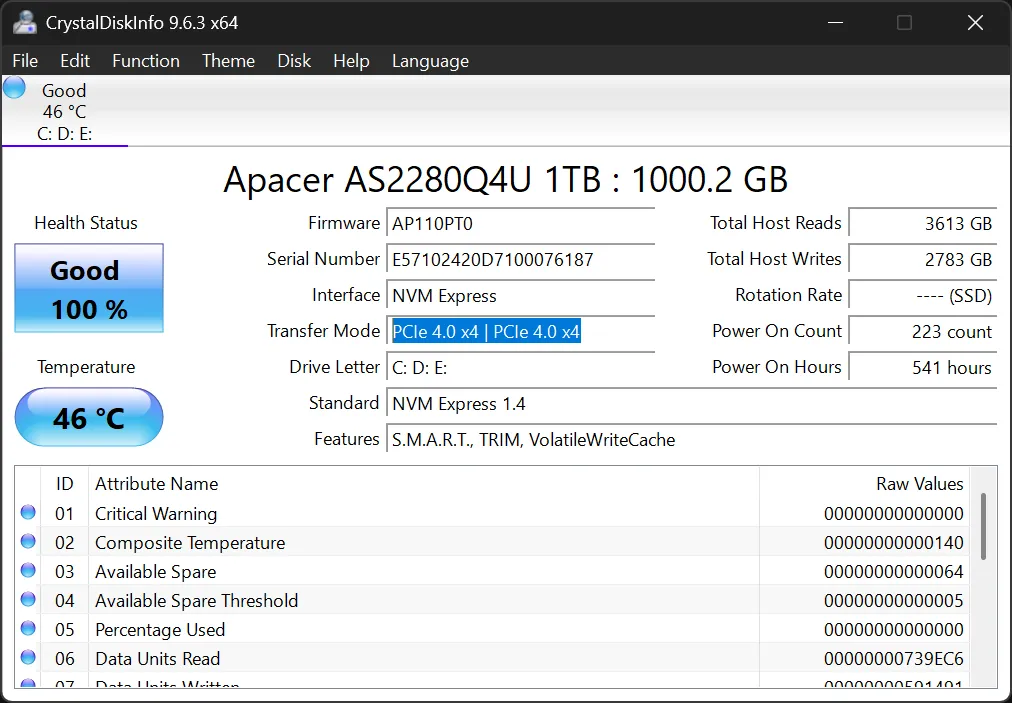The width and height of the screenshot is (1012, 703).
Task: Open the Help menu
Action: (351, 61)
